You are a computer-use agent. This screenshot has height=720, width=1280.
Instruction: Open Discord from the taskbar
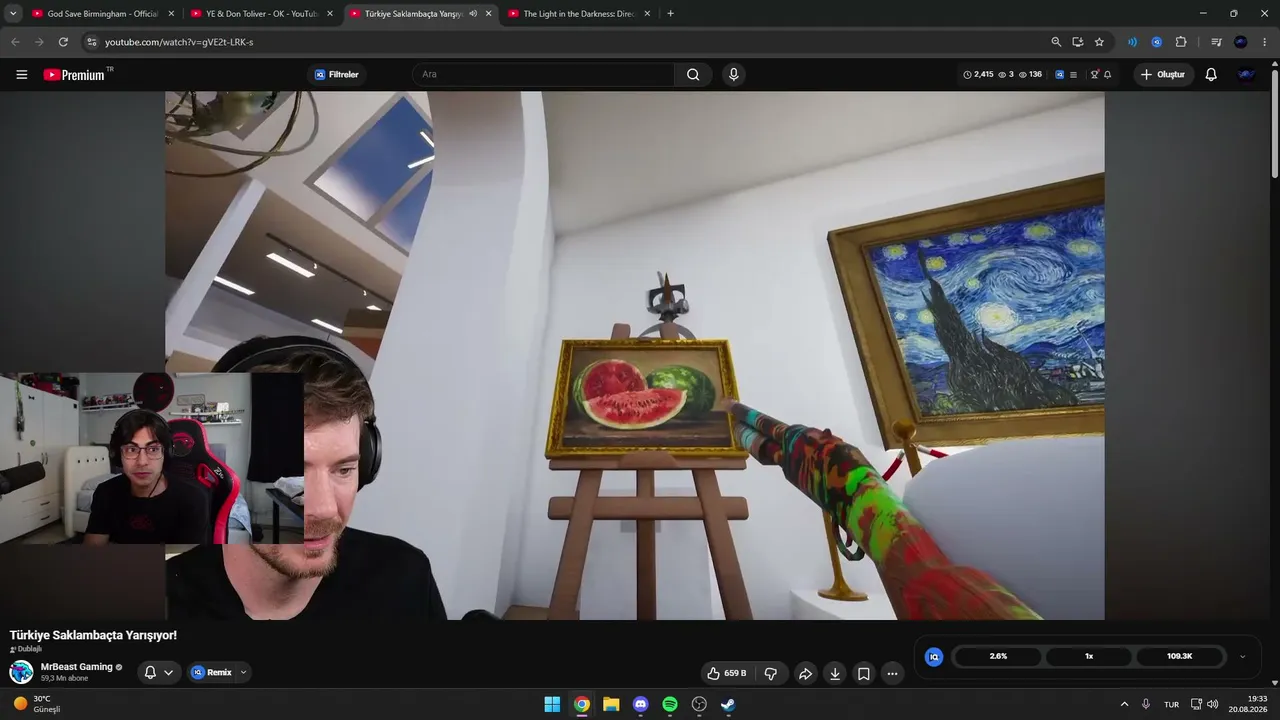640,704
